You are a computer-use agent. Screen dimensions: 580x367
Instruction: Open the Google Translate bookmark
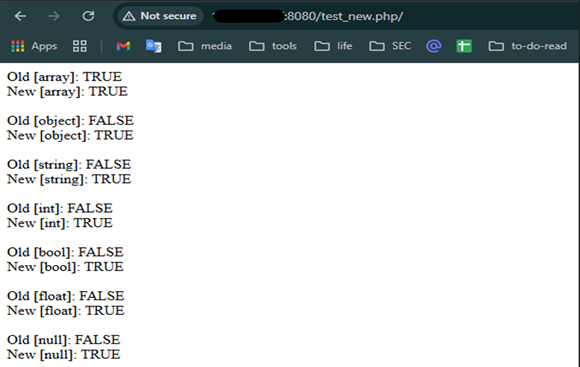coord(154,46)
